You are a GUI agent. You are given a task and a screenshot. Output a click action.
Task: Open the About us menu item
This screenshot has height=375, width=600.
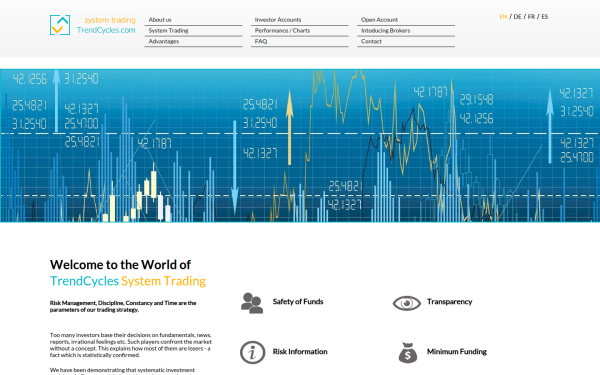tap(193, 20)
